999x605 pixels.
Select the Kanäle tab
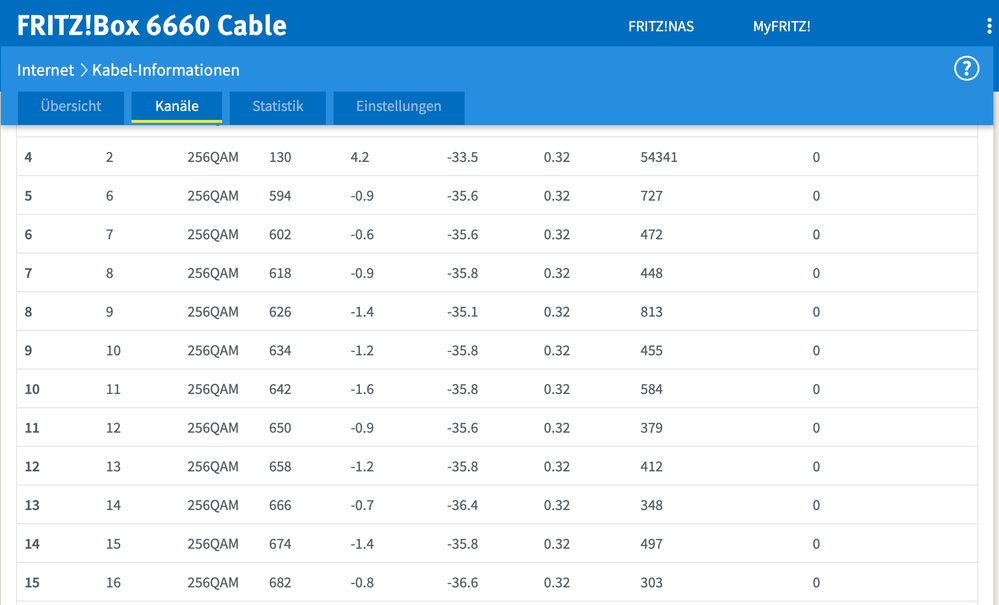(177, 106)
